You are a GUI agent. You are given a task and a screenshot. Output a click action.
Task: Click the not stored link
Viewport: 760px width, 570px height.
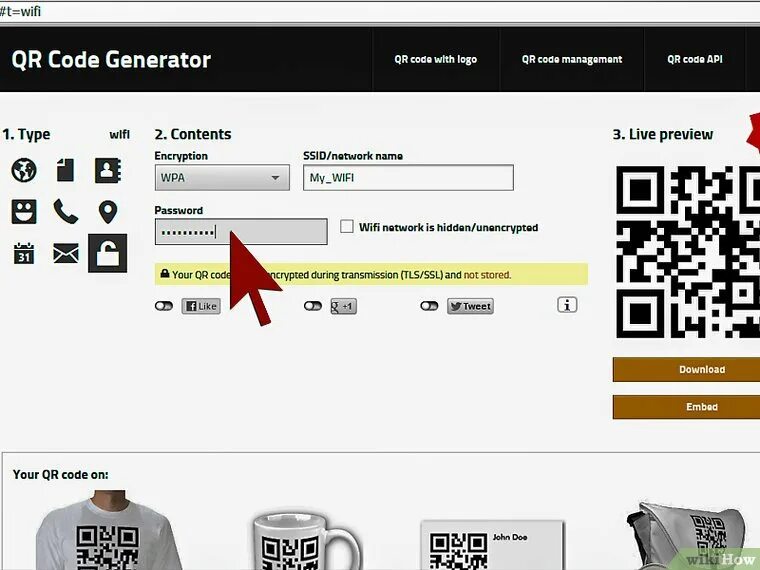point(487,275)
